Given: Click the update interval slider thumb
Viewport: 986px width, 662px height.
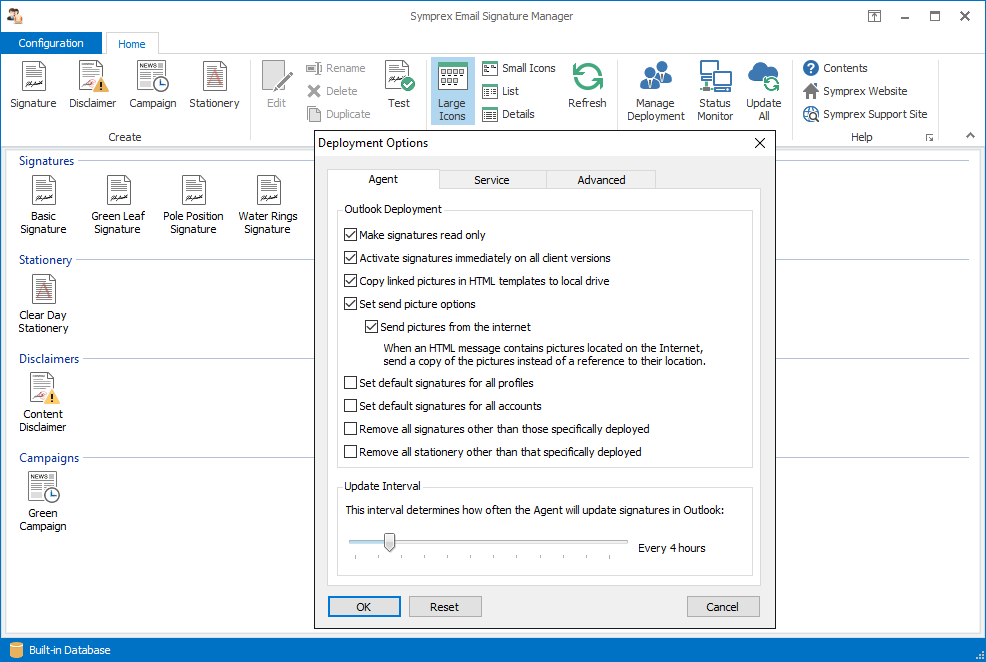Looking at the screenshot, I should tap(389, 542).
